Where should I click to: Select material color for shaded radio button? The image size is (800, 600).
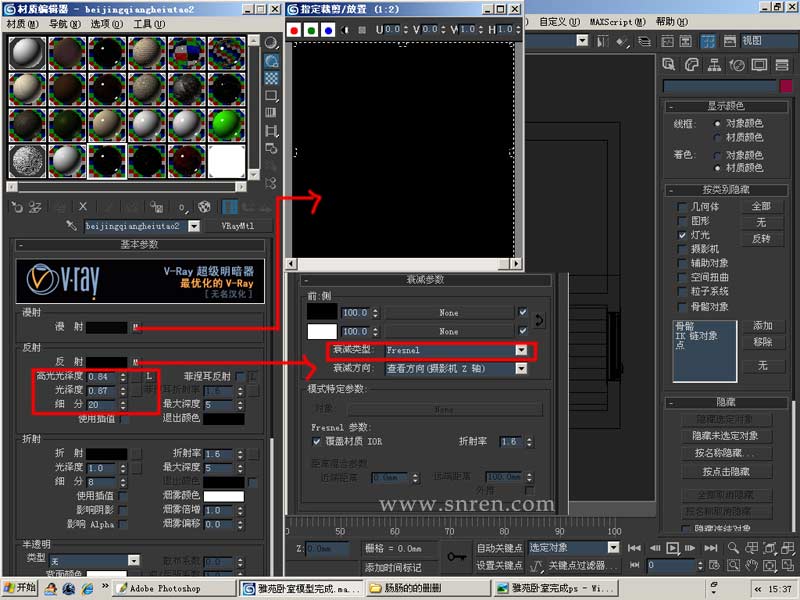click(x=717, y=168)
